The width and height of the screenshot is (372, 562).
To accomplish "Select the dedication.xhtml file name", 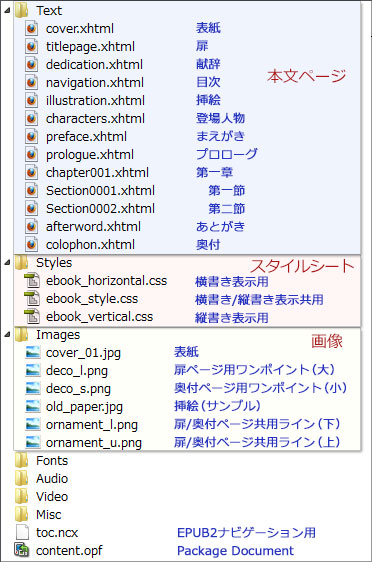I will [x=94, y=65].
